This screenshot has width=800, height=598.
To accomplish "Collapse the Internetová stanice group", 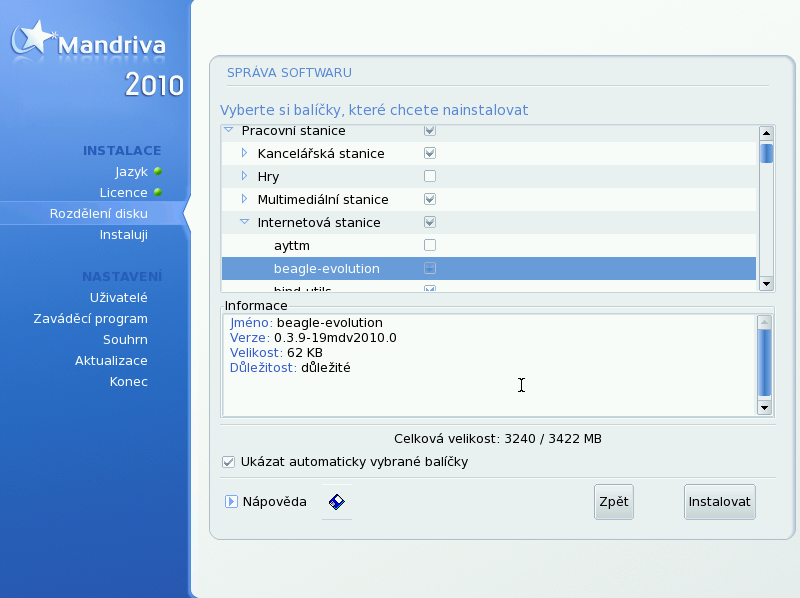I will tap(244, 222).
